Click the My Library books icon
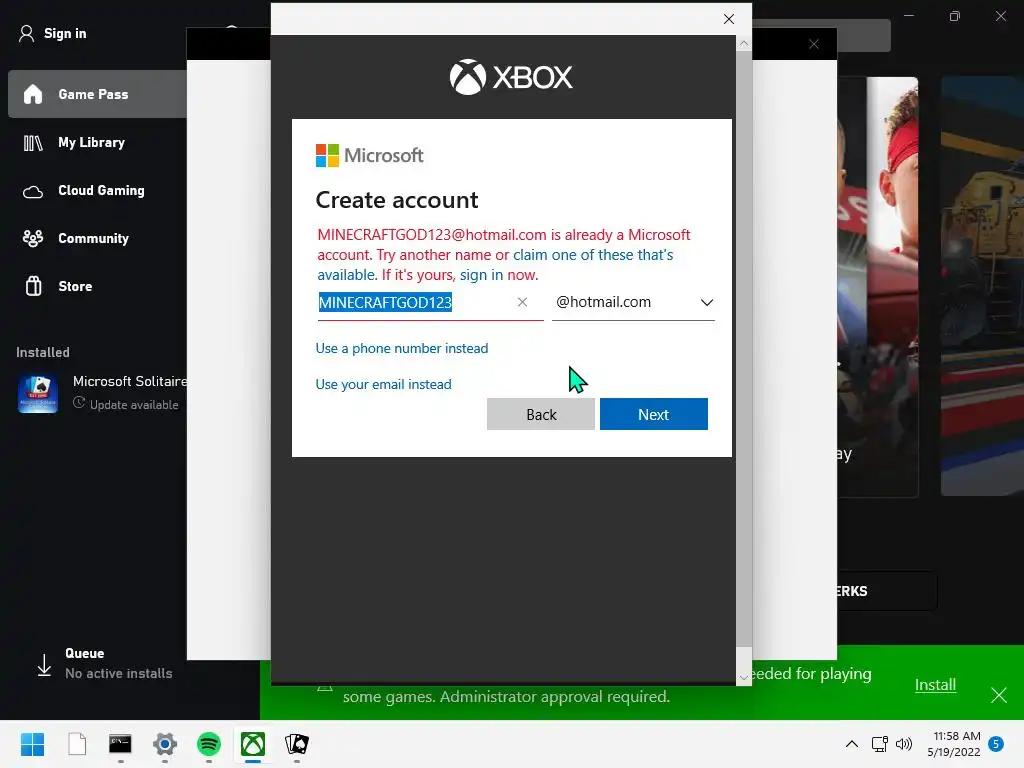The height and width of the screenshot is (768, 1024). click(x=33, y=142)
